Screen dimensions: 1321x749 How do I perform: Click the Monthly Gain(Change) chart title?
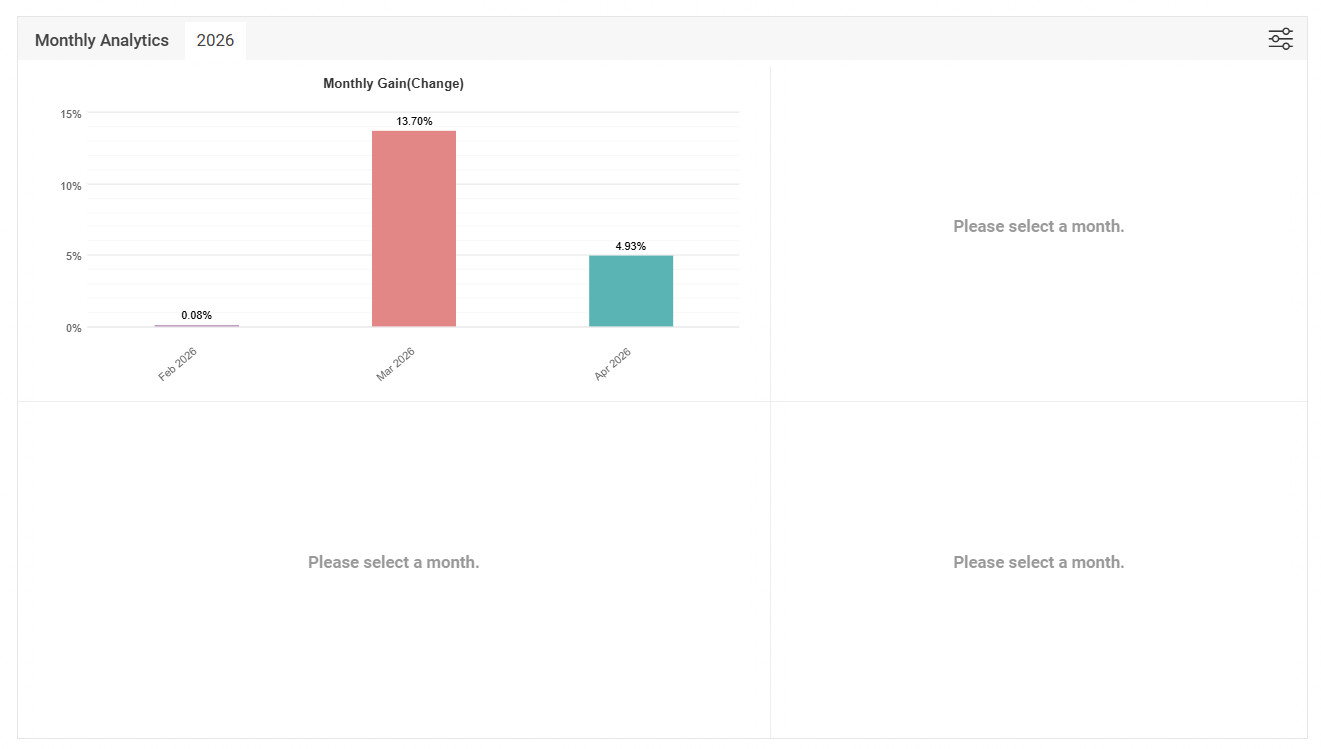coord(393,84)
